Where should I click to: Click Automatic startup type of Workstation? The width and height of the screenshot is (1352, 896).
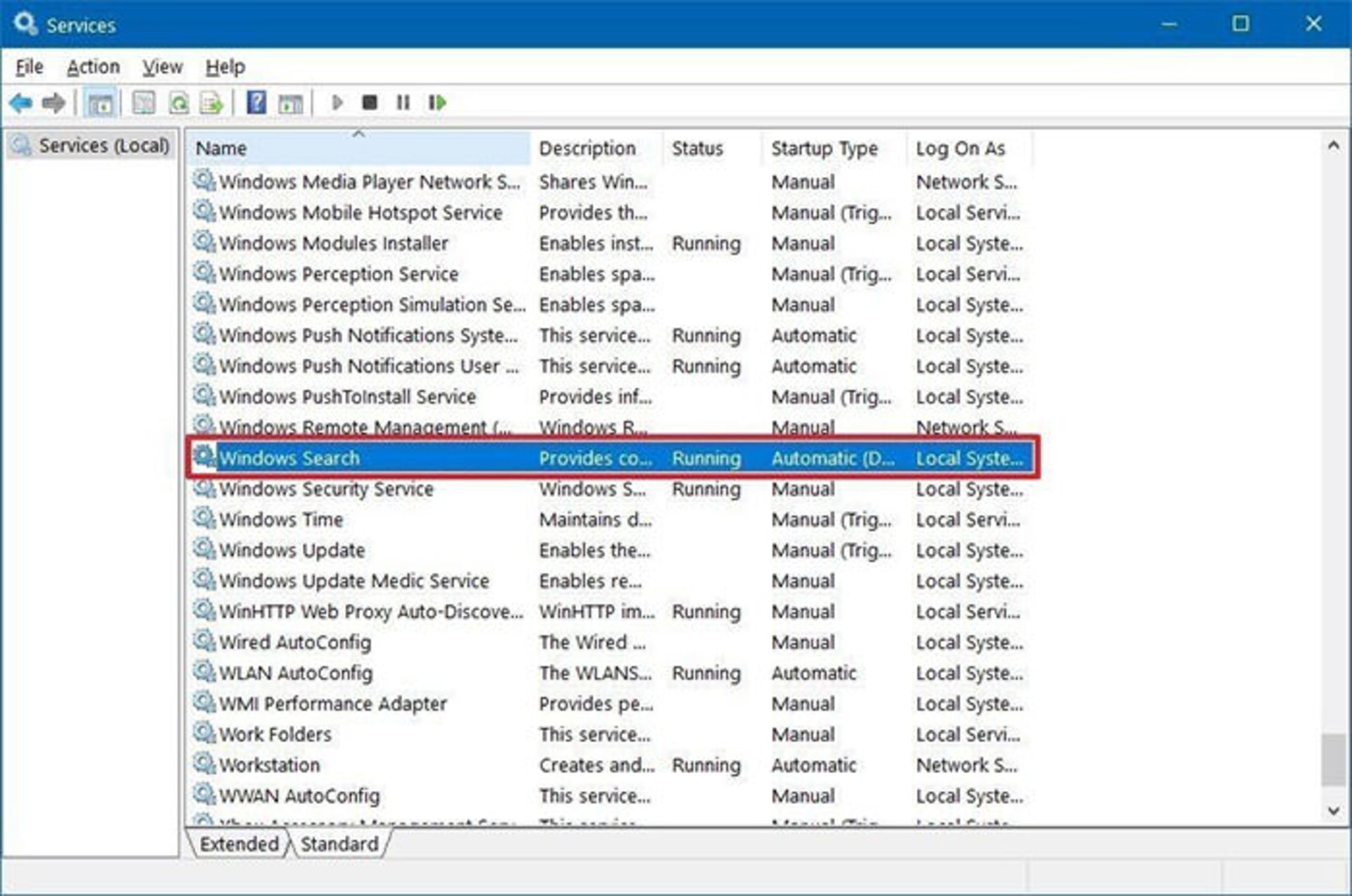[x=814, y=765]
